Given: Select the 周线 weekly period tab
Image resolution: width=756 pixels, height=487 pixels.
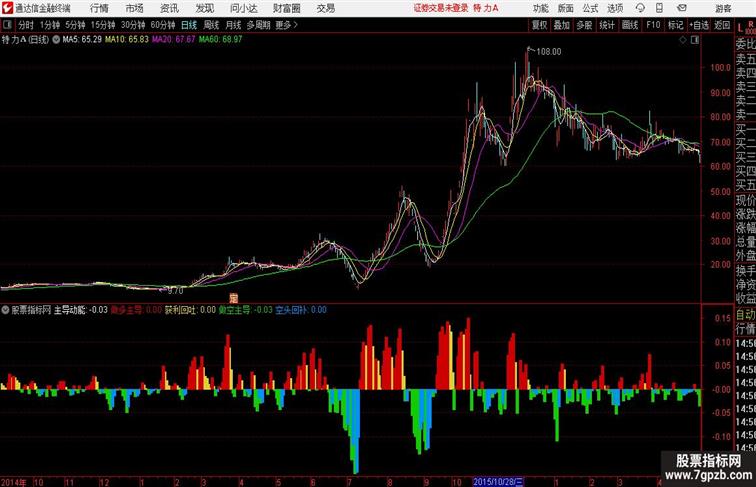Looking at the screenshot, I should pyautogui.click(x=211, y=25).
